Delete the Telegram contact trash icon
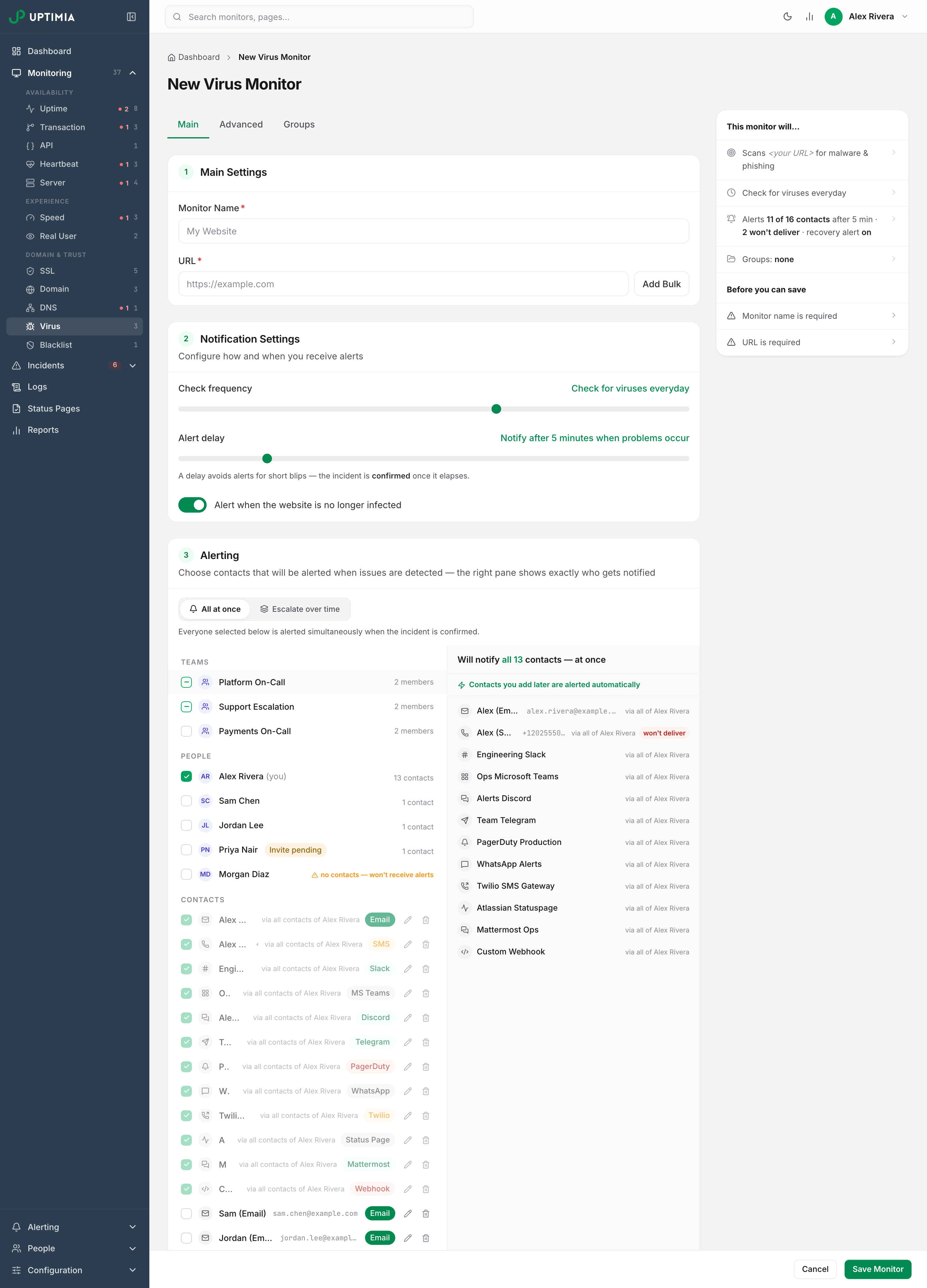 tap(426, 1042)
